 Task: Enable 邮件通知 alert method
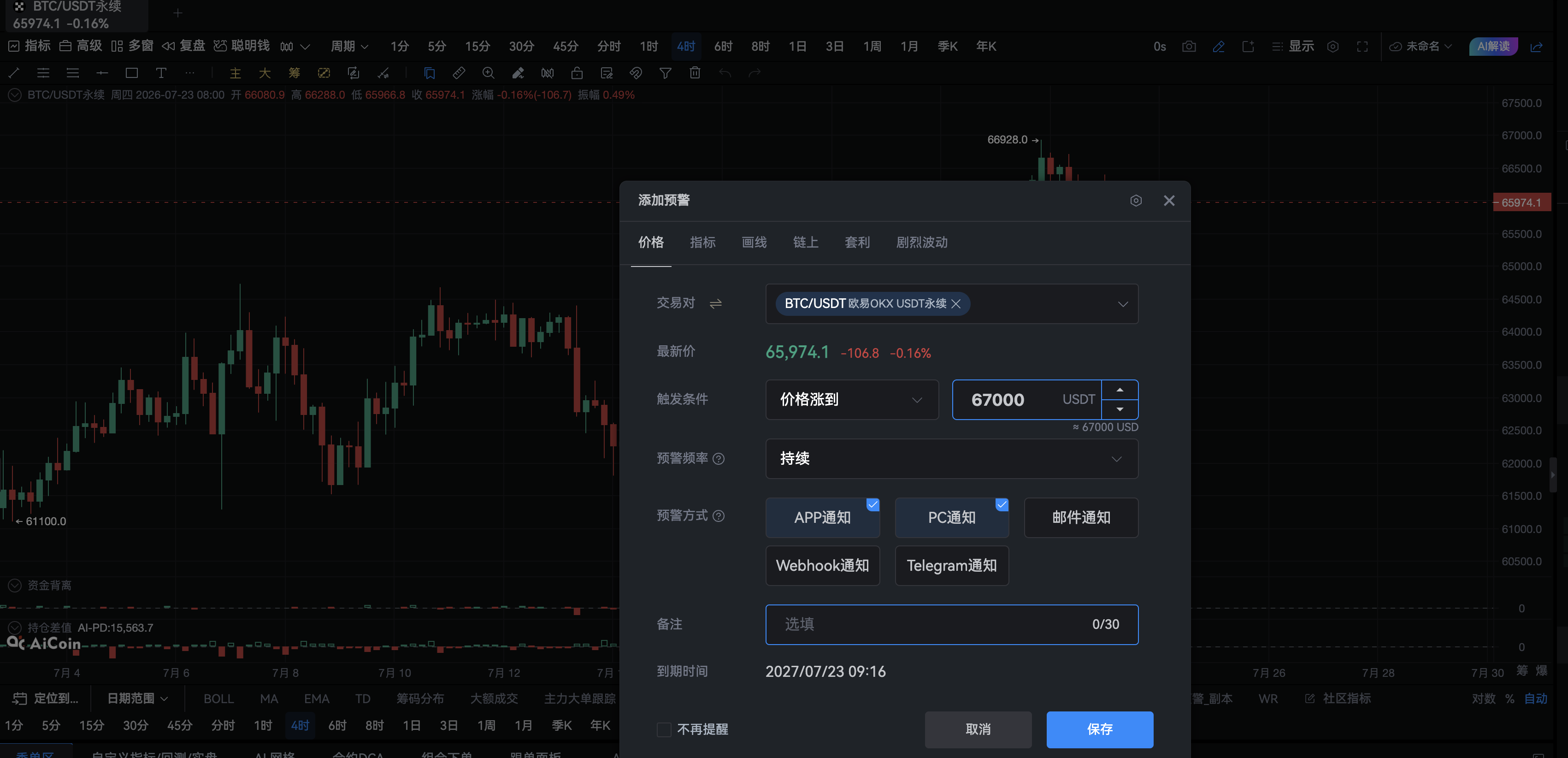pos(1081,517)
